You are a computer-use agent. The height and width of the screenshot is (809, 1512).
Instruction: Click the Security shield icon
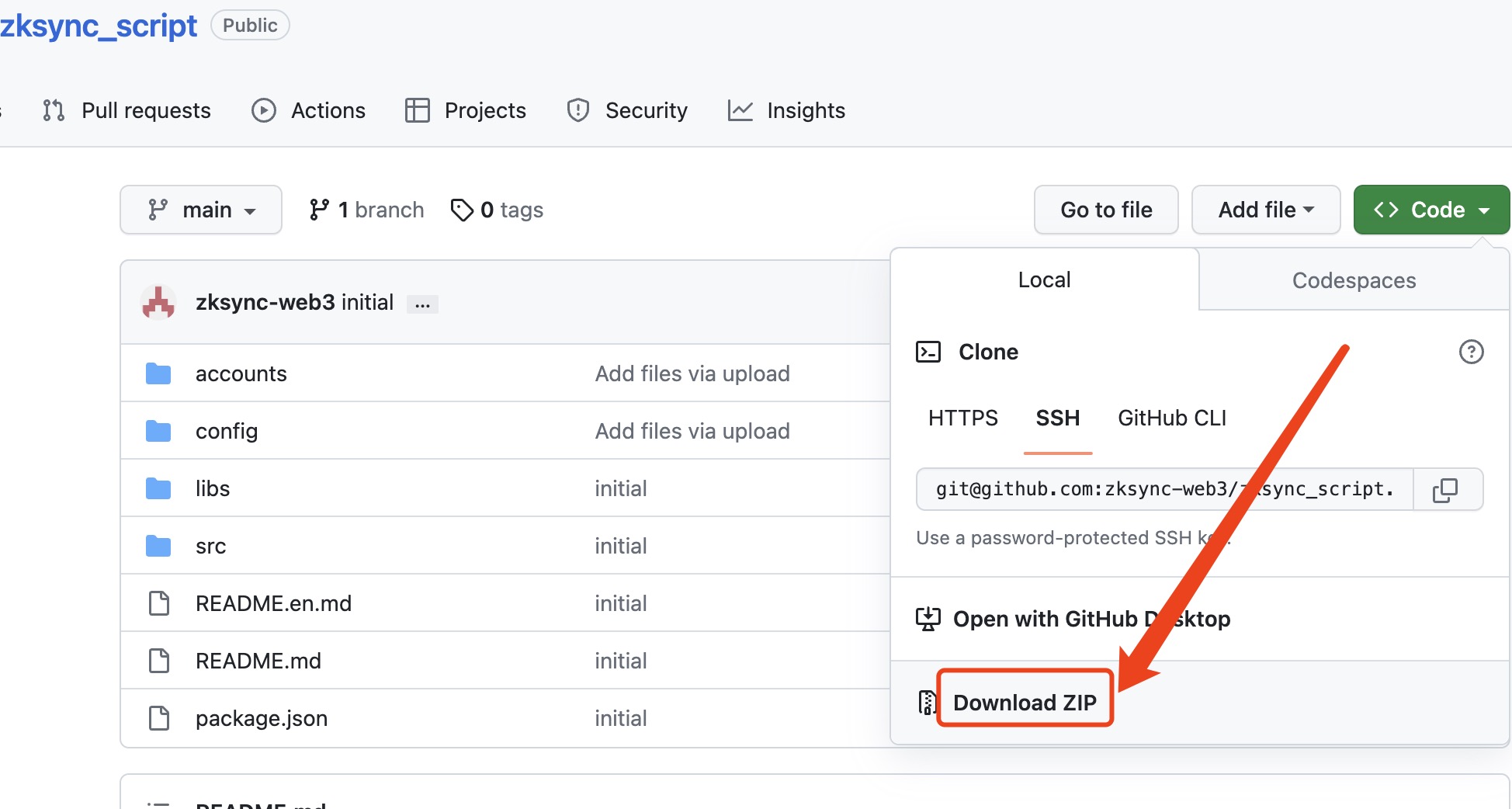pos(578,110)
